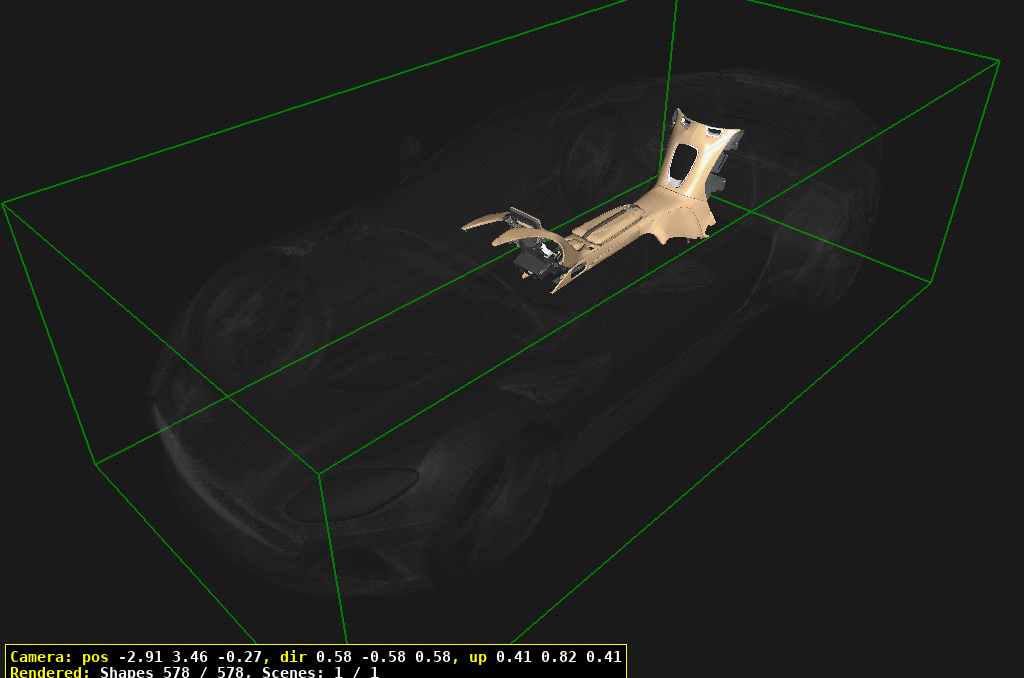This screenshot has height=678, width=1024.
Task: Click the small slot atop the bulkhead panel
Action: (712, 131)
